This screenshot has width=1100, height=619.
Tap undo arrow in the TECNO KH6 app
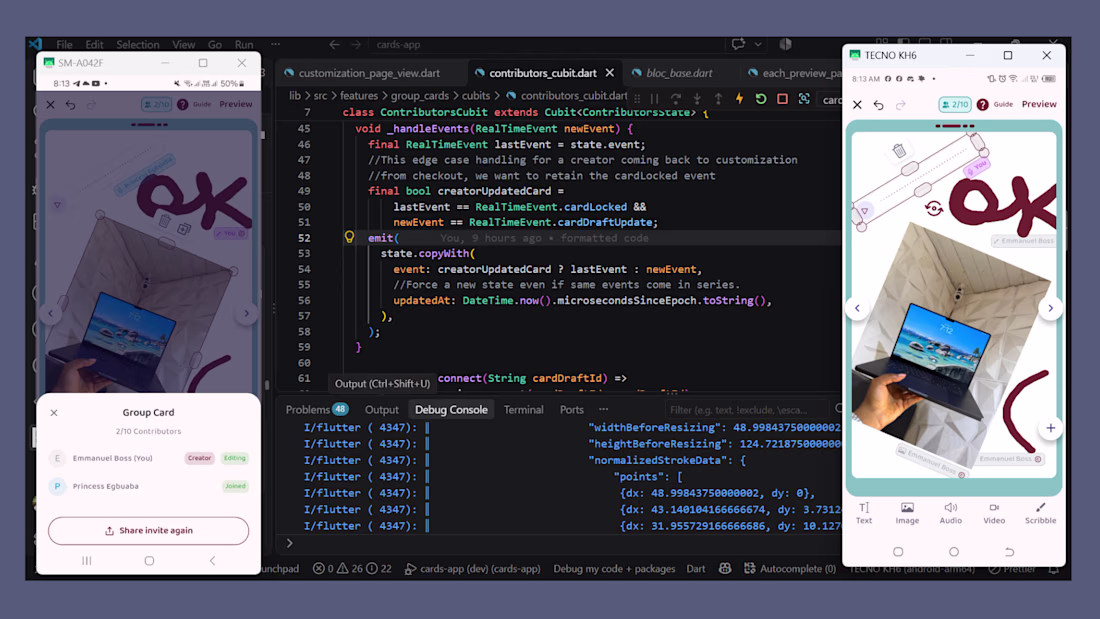878,105
